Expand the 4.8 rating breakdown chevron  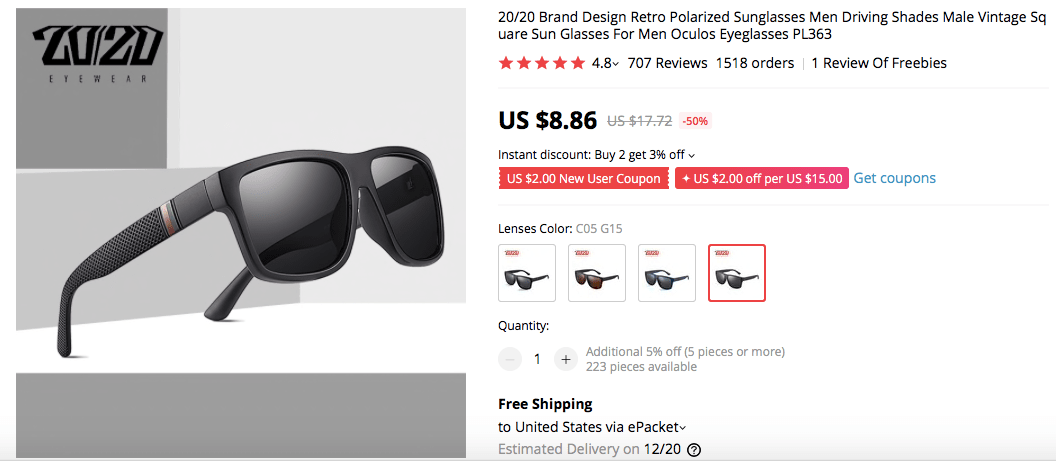[615, 64]
